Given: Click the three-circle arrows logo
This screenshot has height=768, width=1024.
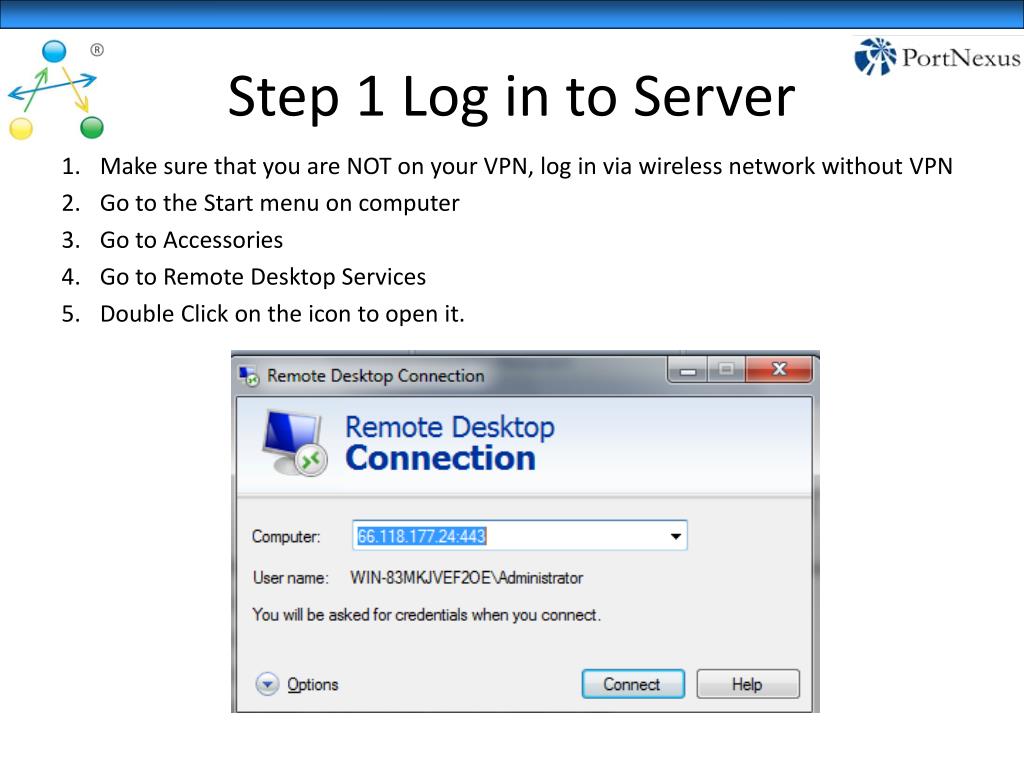Looking at the screenshot, I should pos(56,89).
